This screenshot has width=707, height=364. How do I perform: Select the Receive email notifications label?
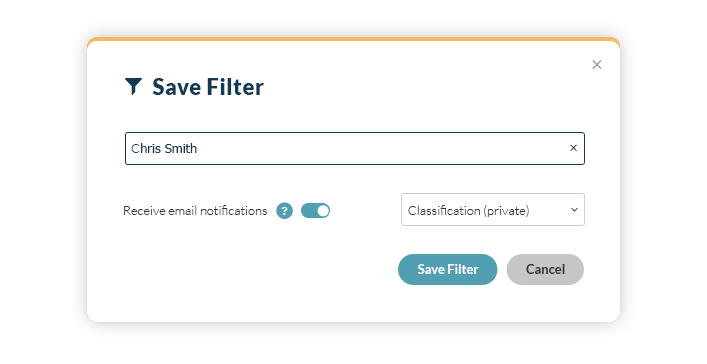[195, 211]
